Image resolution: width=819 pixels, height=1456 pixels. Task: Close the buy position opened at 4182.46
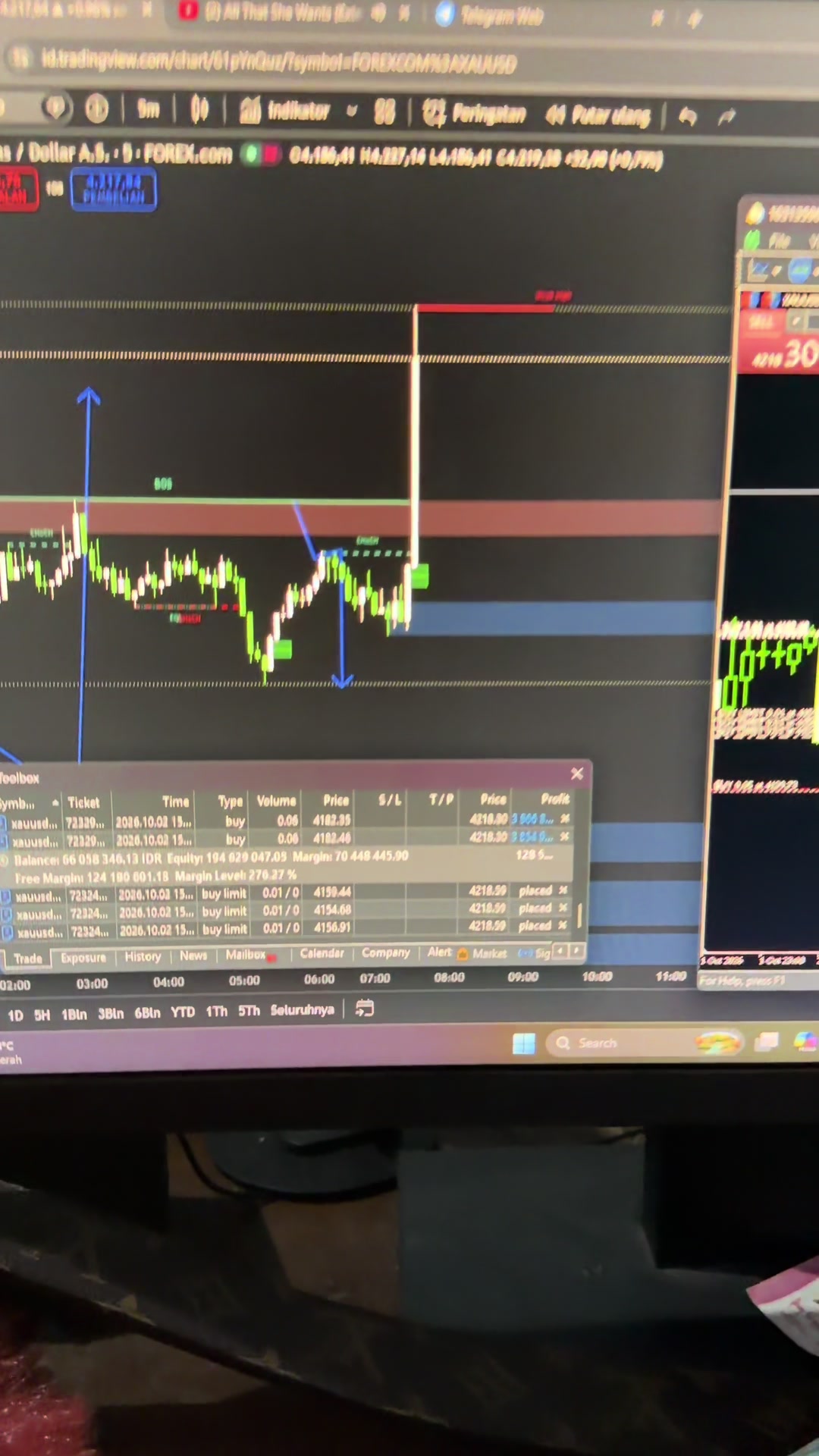(564, 836)
